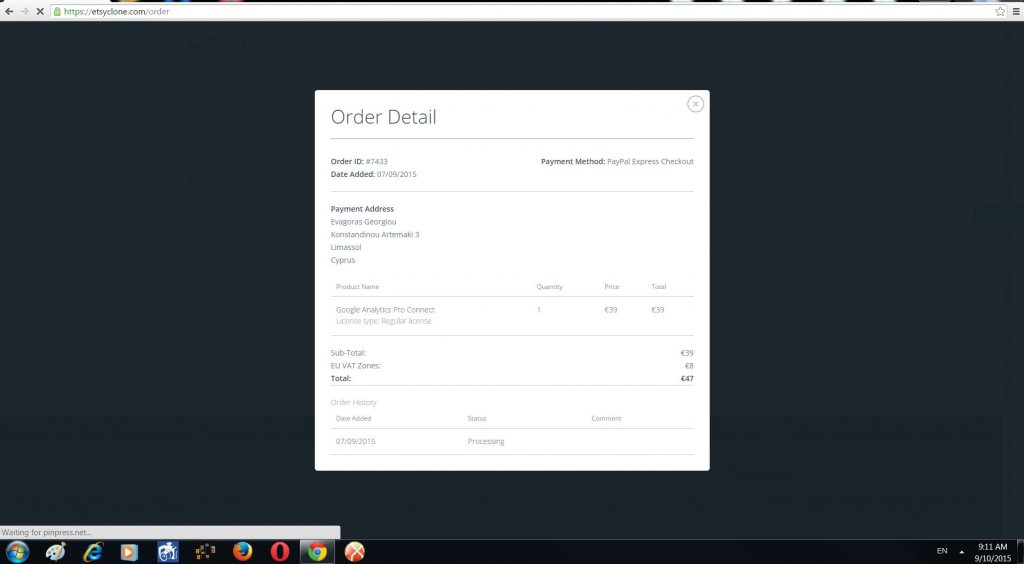Bookmark this page with star icon

[x=1000, y=11]
